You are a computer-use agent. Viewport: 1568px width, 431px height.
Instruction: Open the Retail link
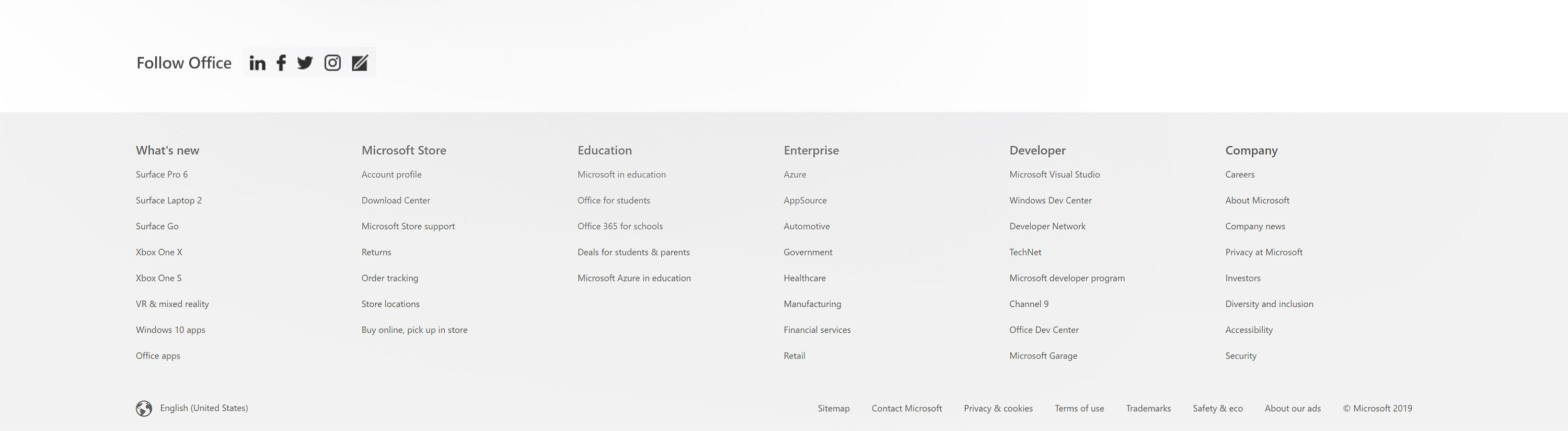(794, 356)
